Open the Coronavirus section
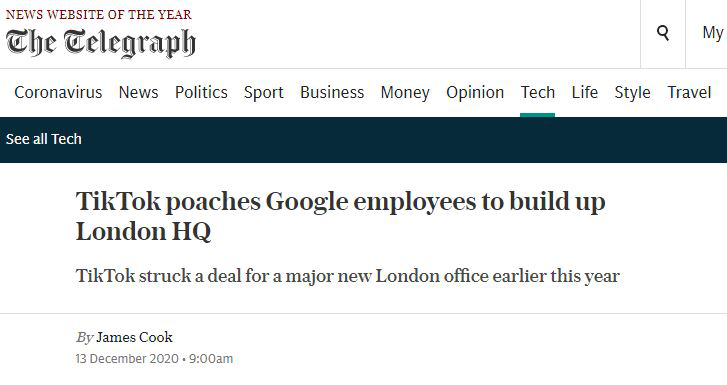This screenshot has width=727, height=385. point(58,92)
